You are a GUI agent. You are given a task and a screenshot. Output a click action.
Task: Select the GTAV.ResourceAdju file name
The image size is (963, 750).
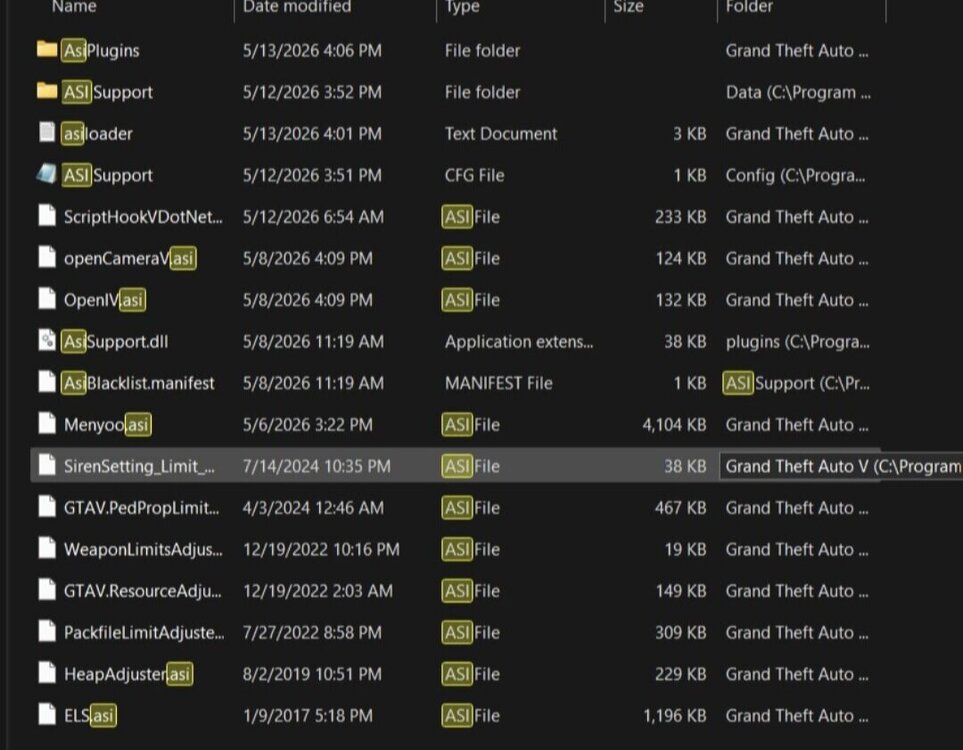(143, 591)
